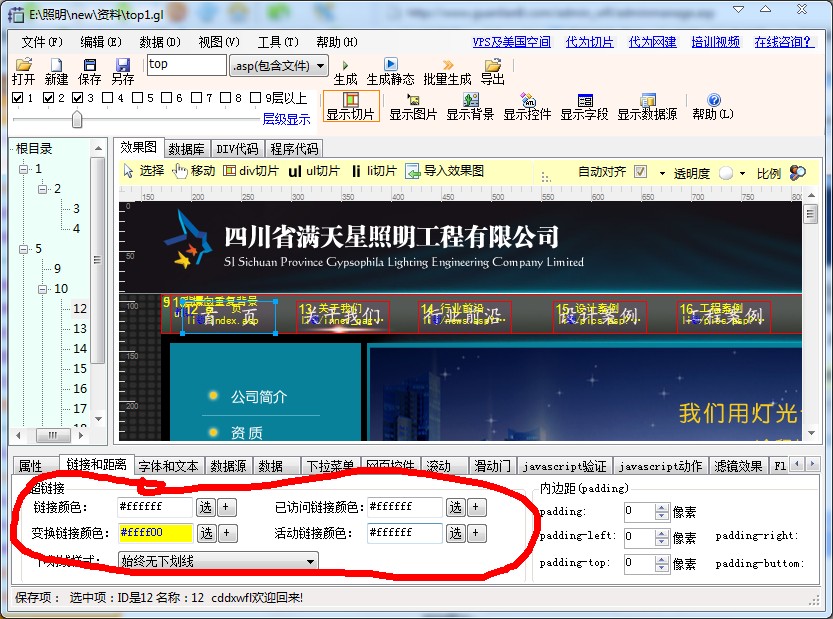This screenshot has width=833, height=619.
Task: Toggle the 显示字段 show fields icon
Action: (x=585, y=100)
